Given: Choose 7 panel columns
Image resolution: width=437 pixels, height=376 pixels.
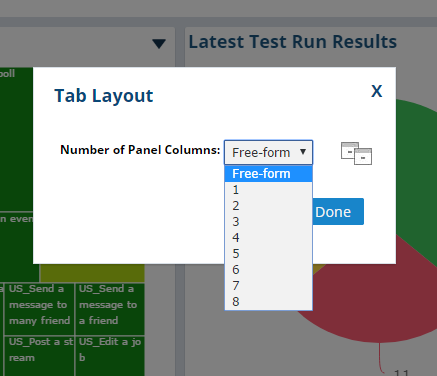Looking at the screenshot, I should tap(269, 286).
